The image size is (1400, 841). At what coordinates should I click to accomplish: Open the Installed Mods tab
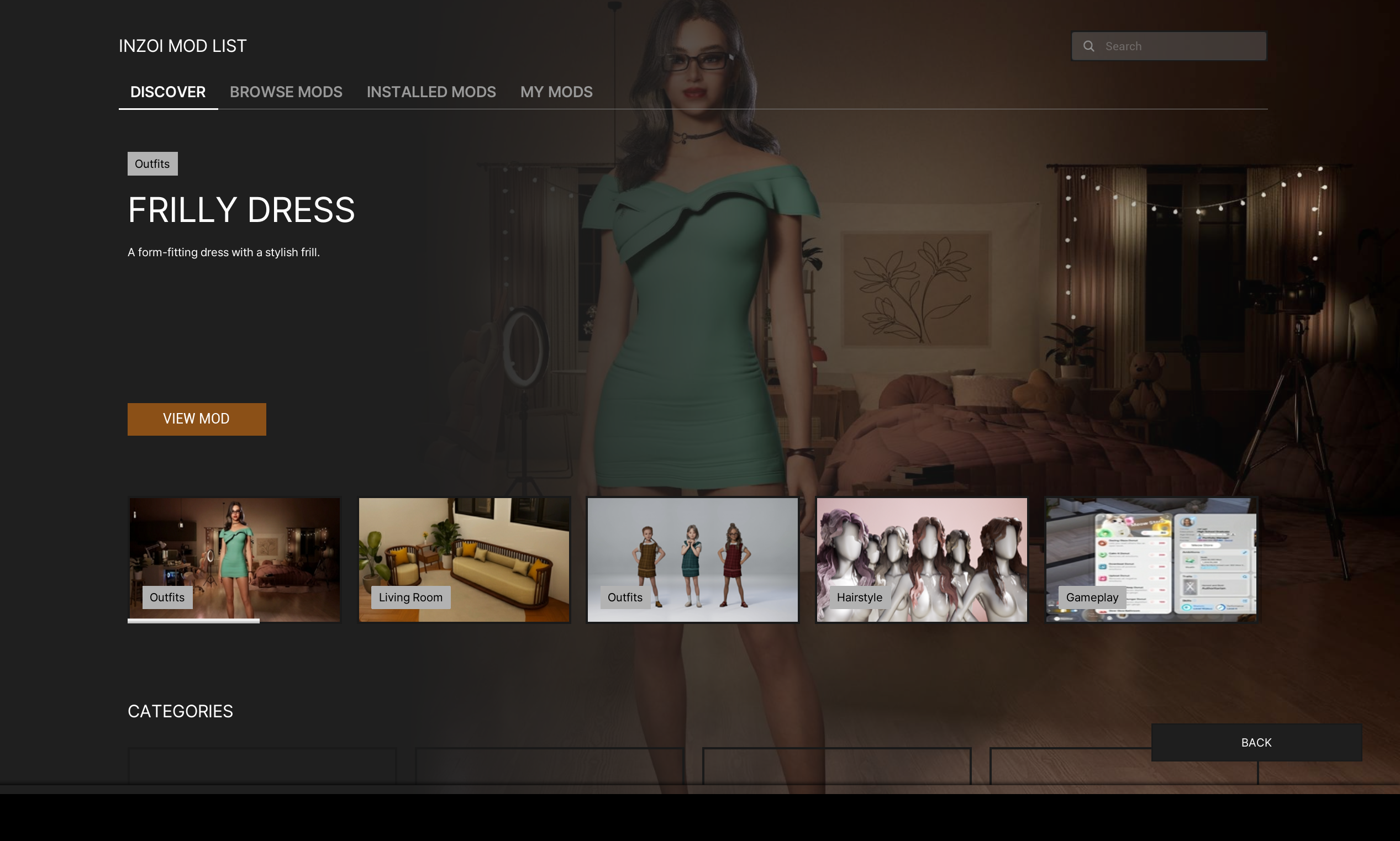[431, 92]
